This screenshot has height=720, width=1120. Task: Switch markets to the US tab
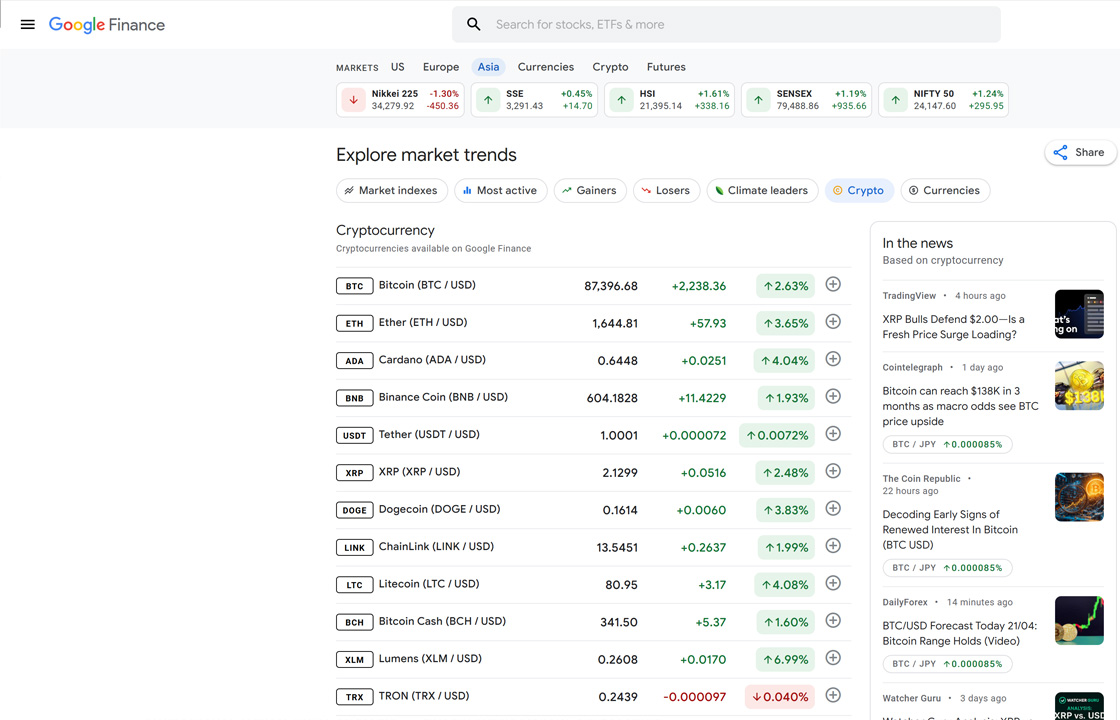(398, 66)
